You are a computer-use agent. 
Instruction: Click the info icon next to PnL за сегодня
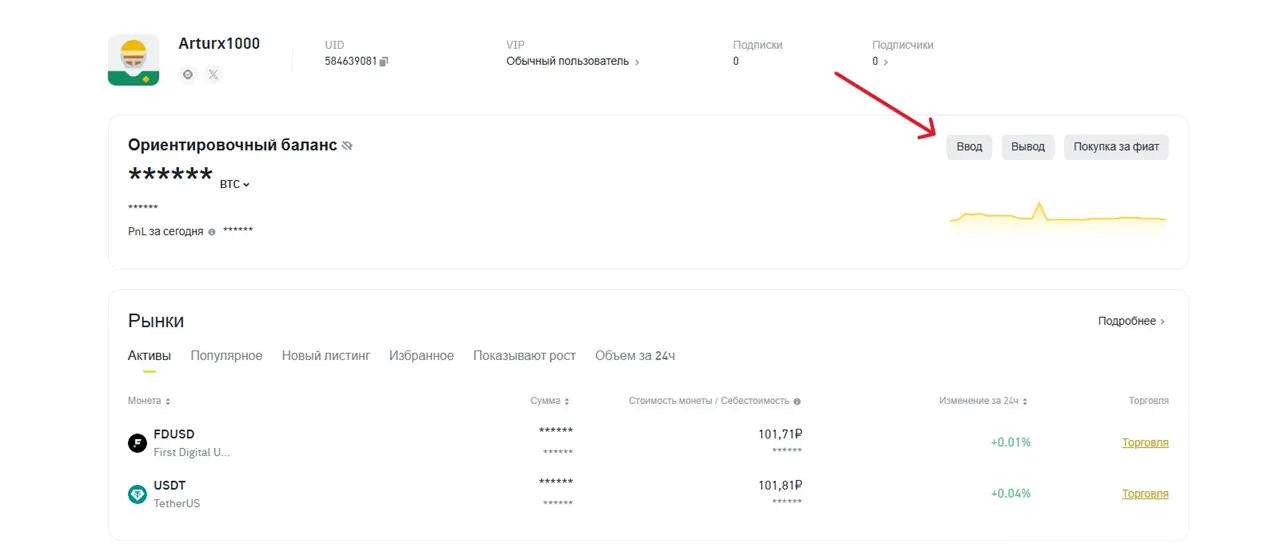coord(212,231)
